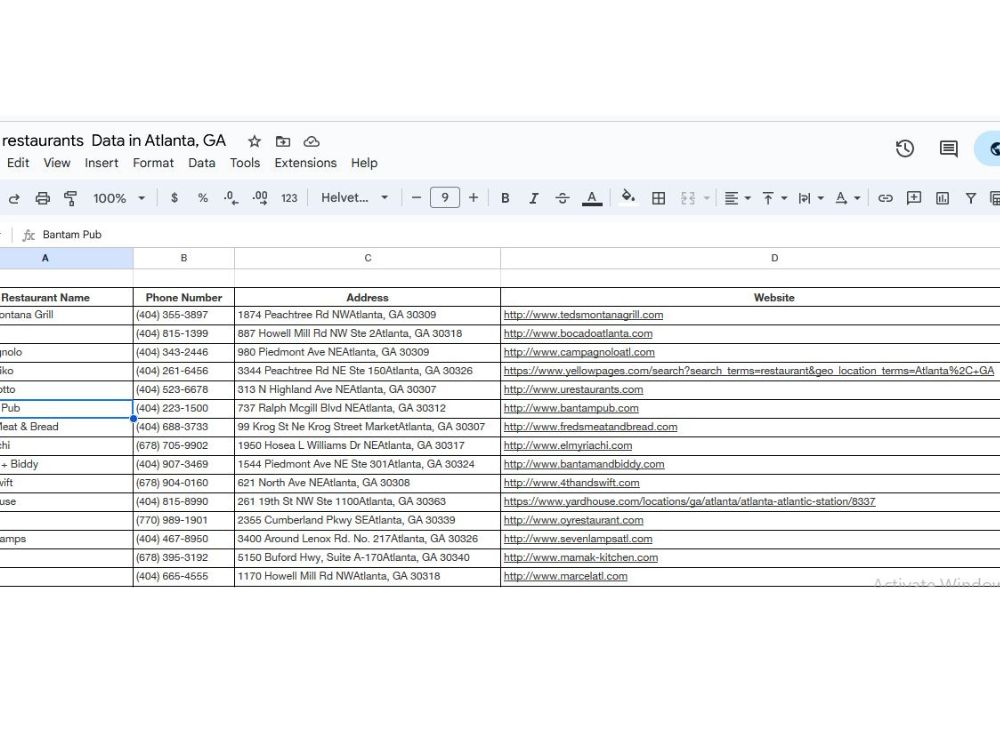
Task: Increase decimal places
Action: pos(260,198)
